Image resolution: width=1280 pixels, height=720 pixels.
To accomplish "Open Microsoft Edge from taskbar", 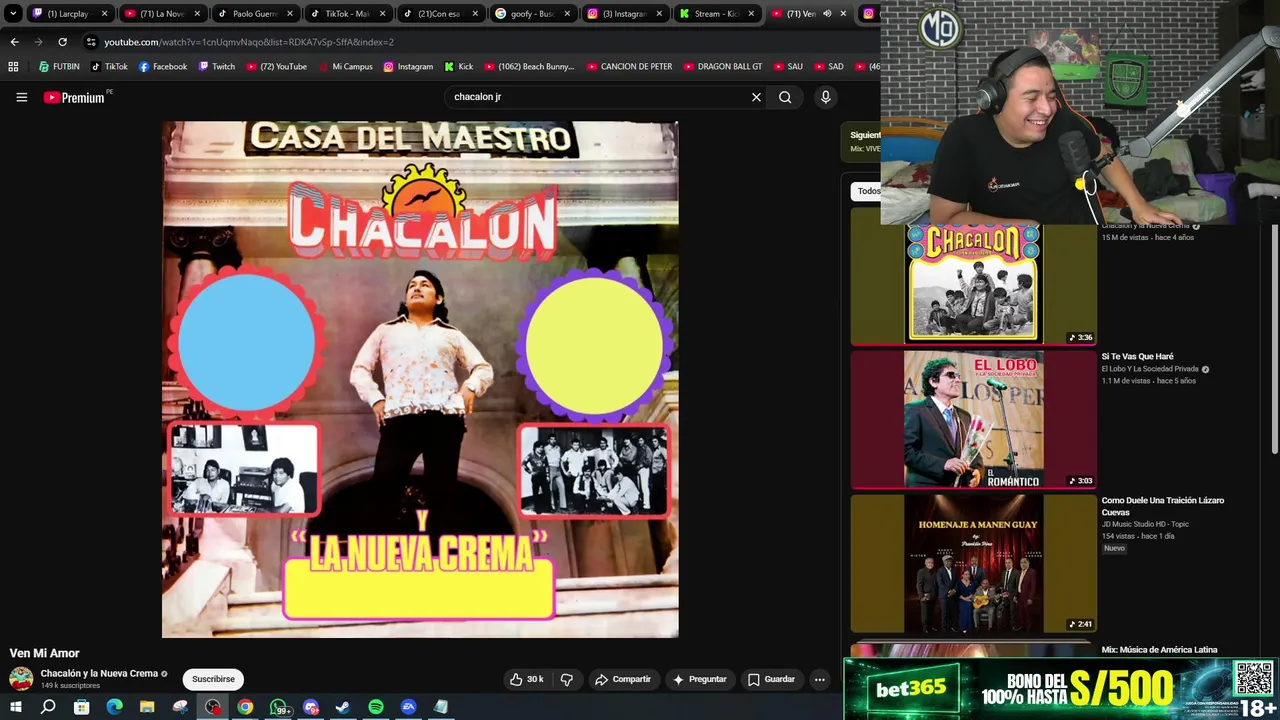I will pos(114,707).
